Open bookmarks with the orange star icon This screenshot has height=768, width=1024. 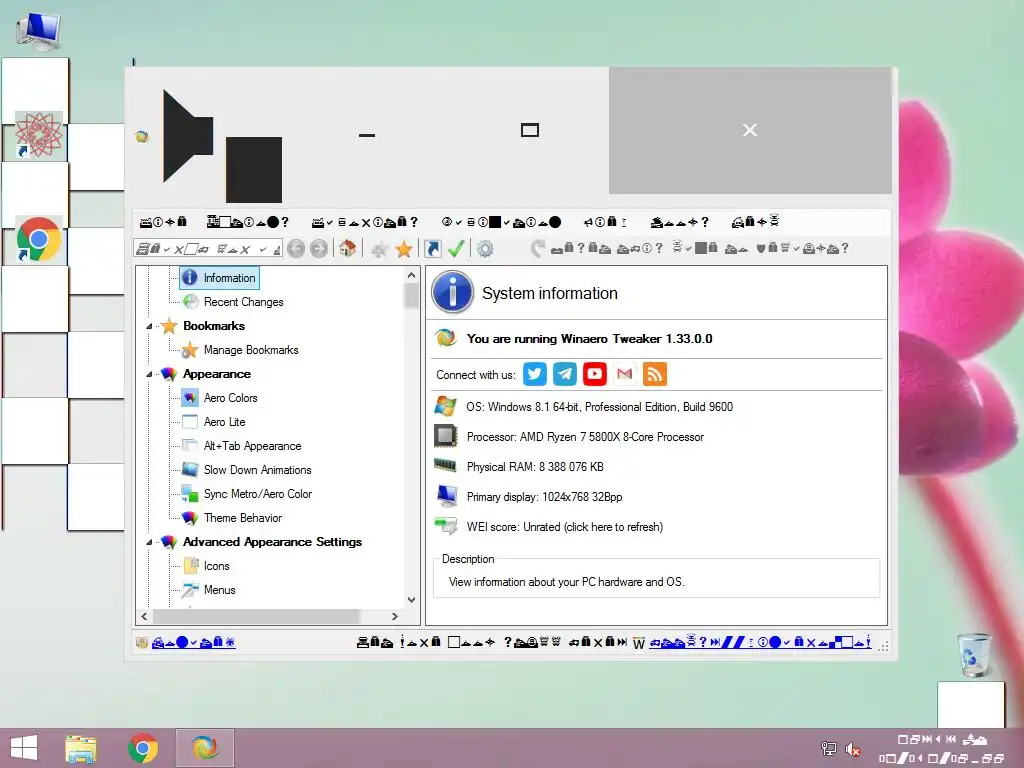[x=404, y=249]
